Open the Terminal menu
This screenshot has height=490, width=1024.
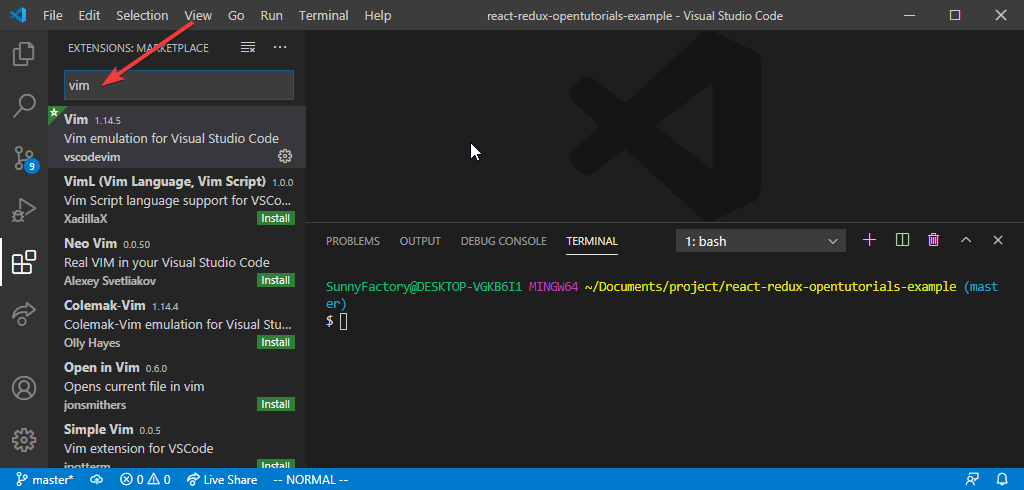(324, 15)
